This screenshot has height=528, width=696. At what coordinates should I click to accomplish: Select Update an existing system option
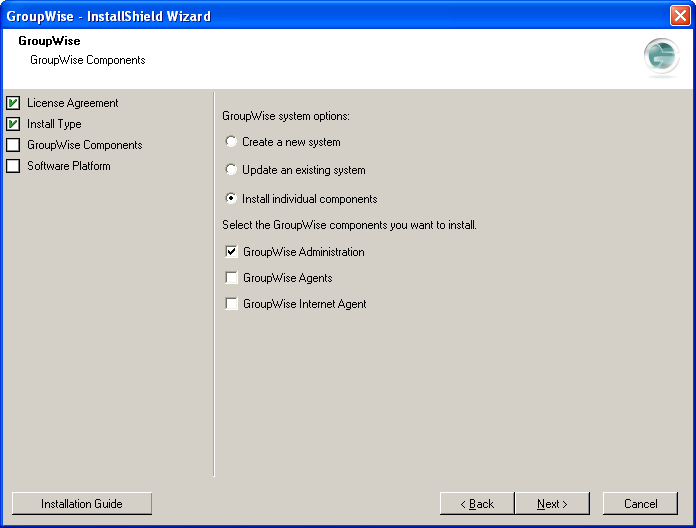(231, 169)
